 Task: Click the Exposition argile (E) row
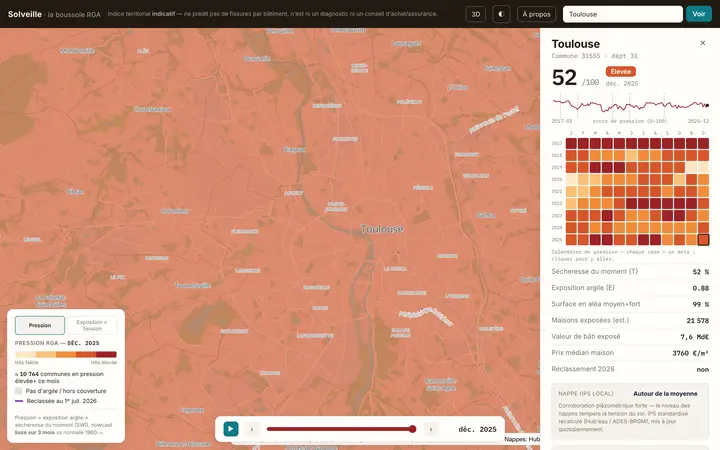point(630,288)
